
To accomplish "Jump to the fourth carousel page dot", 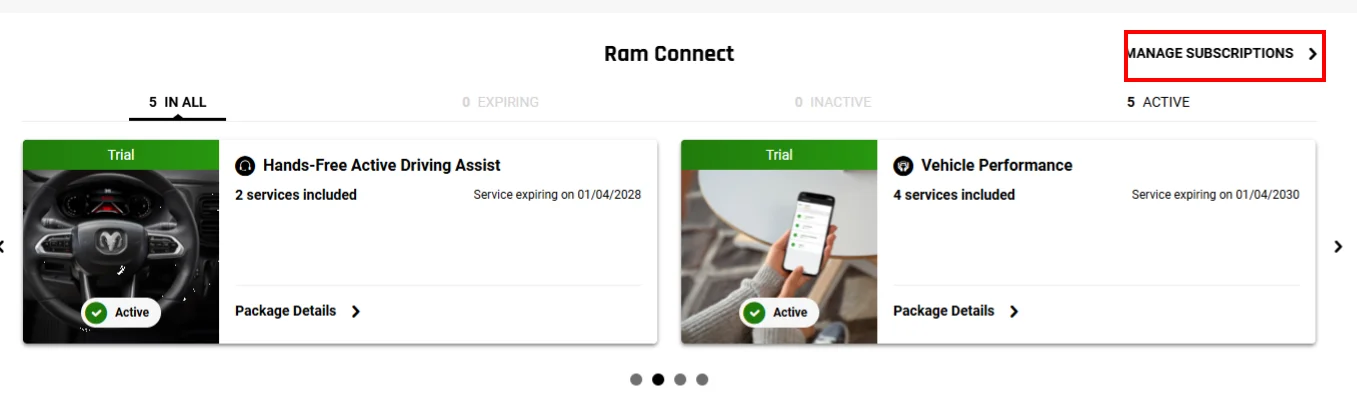I will (702, 380).
